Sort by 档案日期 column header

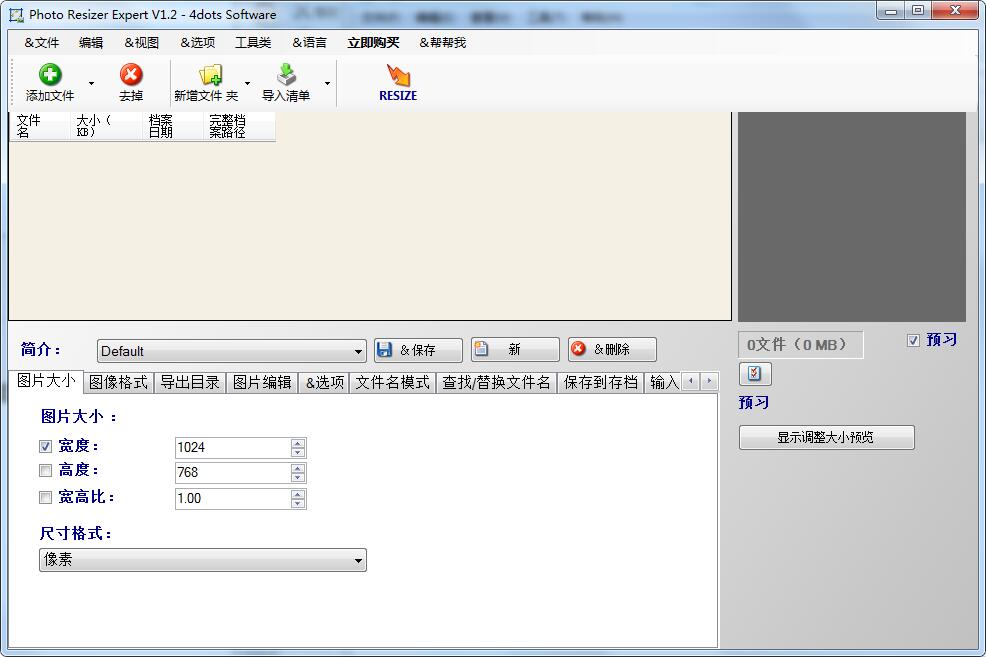pos(174,126)
